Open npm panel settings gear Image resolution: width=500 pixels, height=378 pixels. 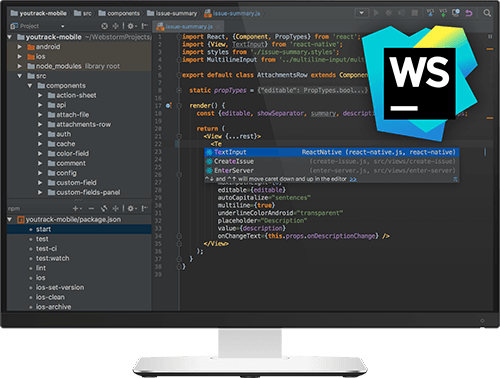click(131, 208)
